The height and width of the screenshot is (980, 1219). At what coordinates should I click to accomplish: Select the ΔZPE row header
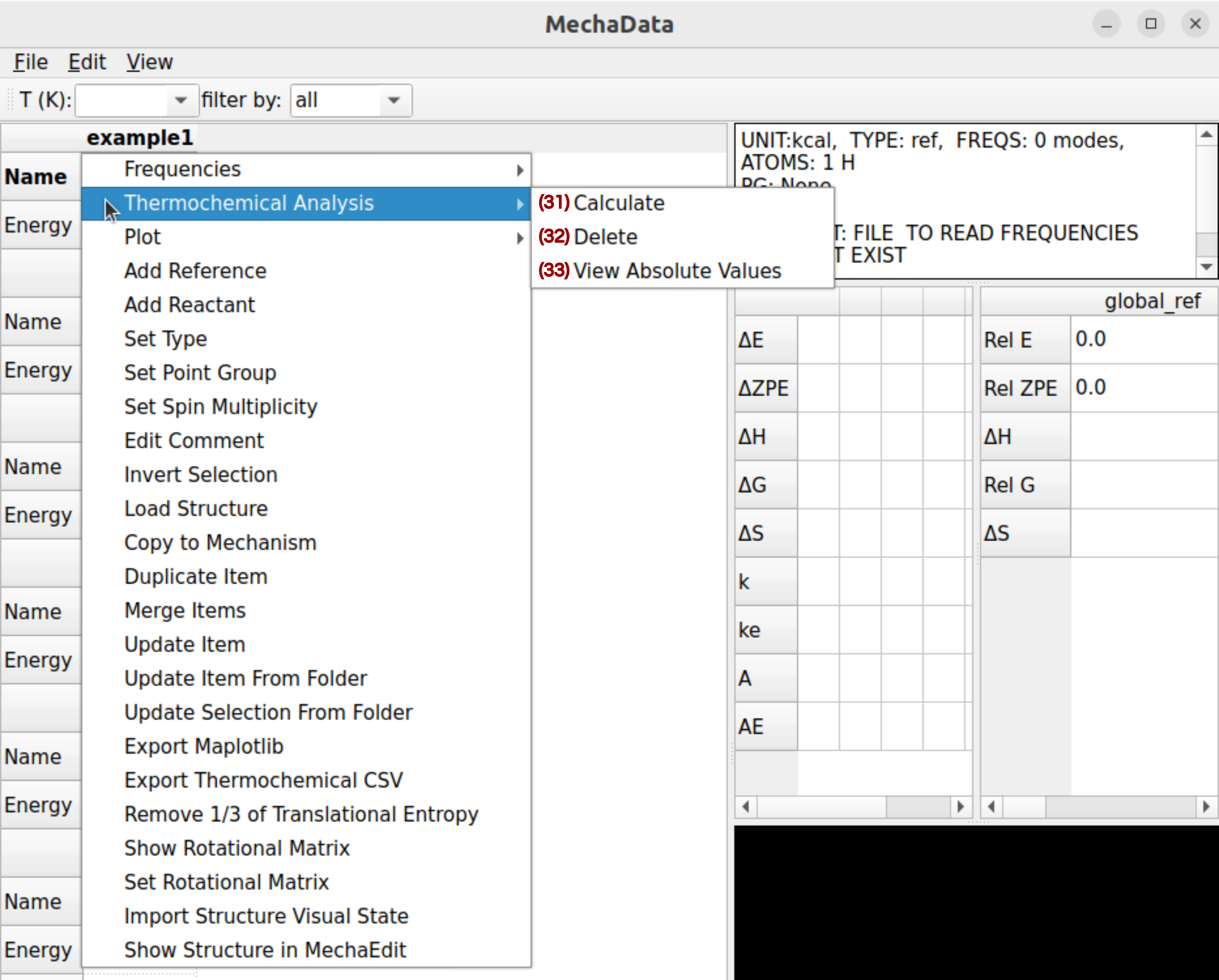(x=766, y=388)
